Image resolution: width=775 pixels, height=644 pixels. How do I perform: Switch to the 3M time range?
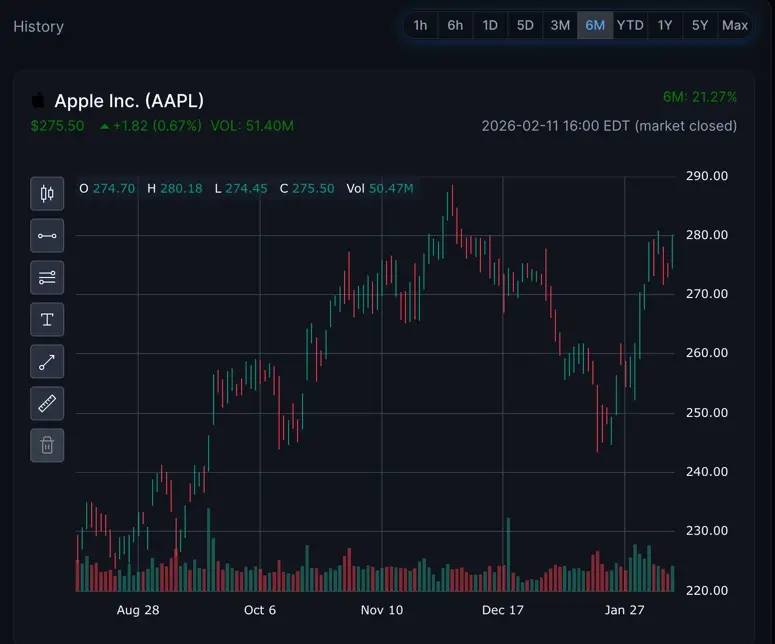pyautogui.click(x=560, y=25)
